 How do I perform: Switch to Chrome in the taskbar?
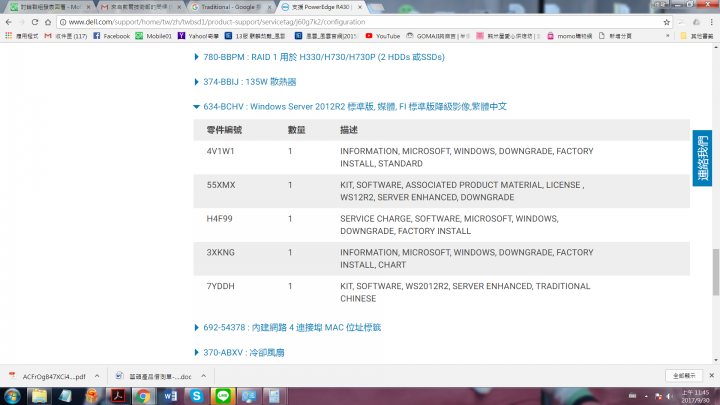(x=143, y=396)
